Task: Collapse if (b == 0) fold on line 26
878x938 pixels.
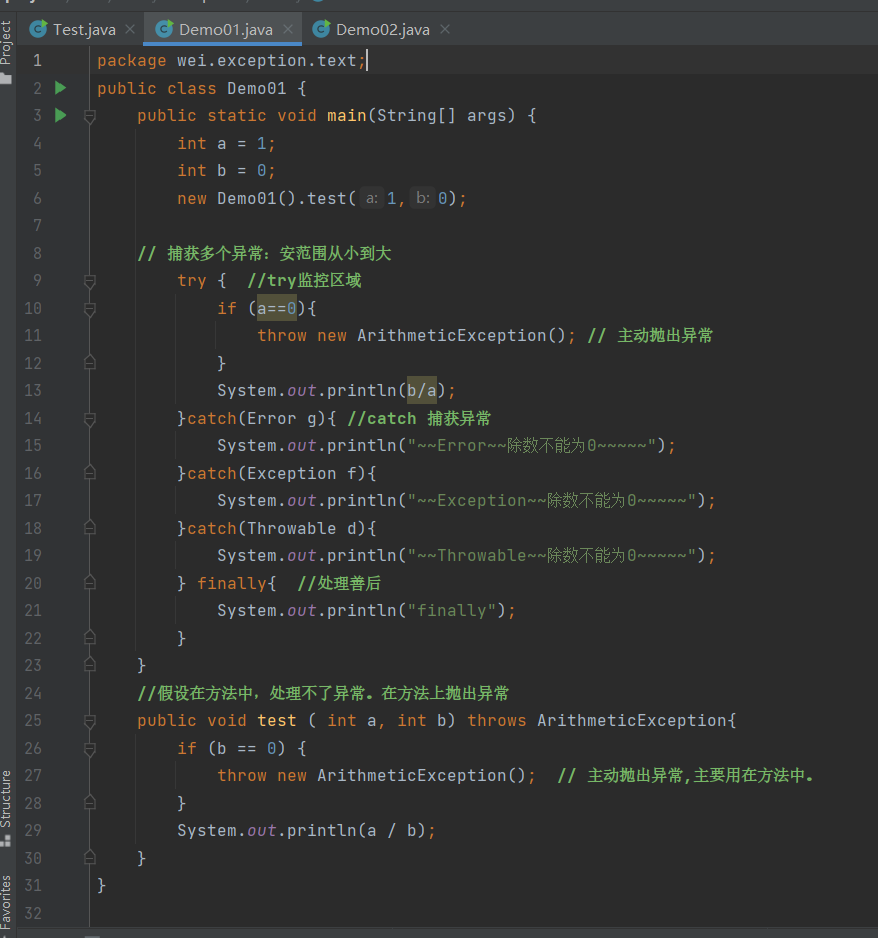Action: point(90,748)
